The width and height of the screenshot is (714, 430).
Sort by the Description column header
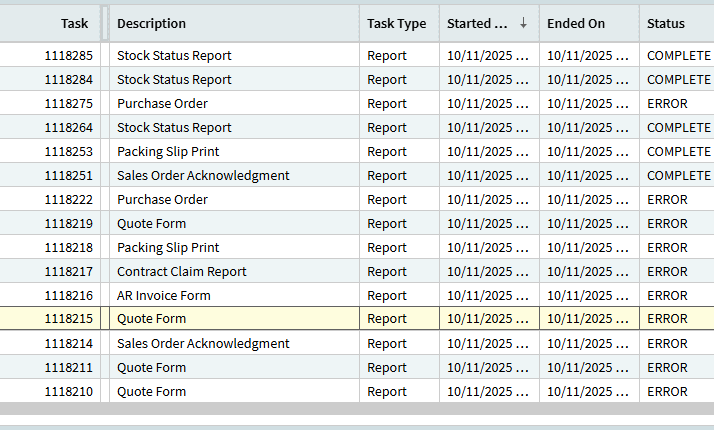point(151,23)
